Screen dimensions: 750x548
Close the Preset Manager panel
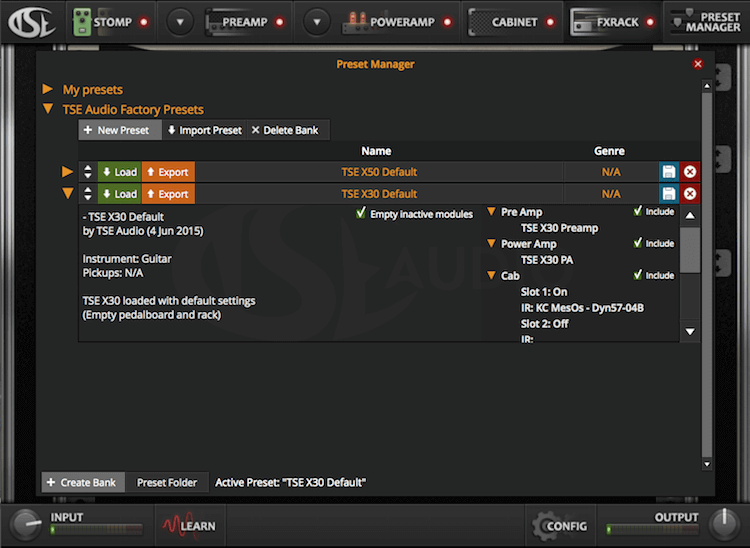pyautogui.click(x=698, y=64)
